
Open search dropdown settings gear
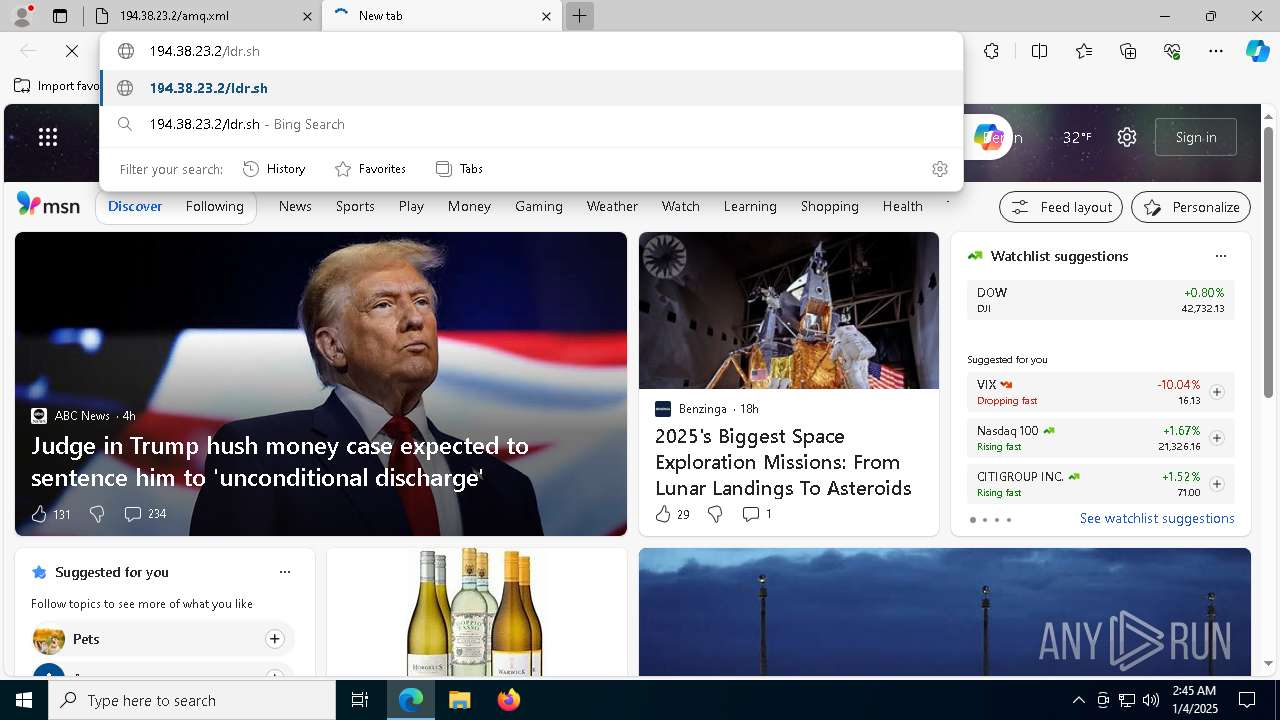(x=939, y=169)
